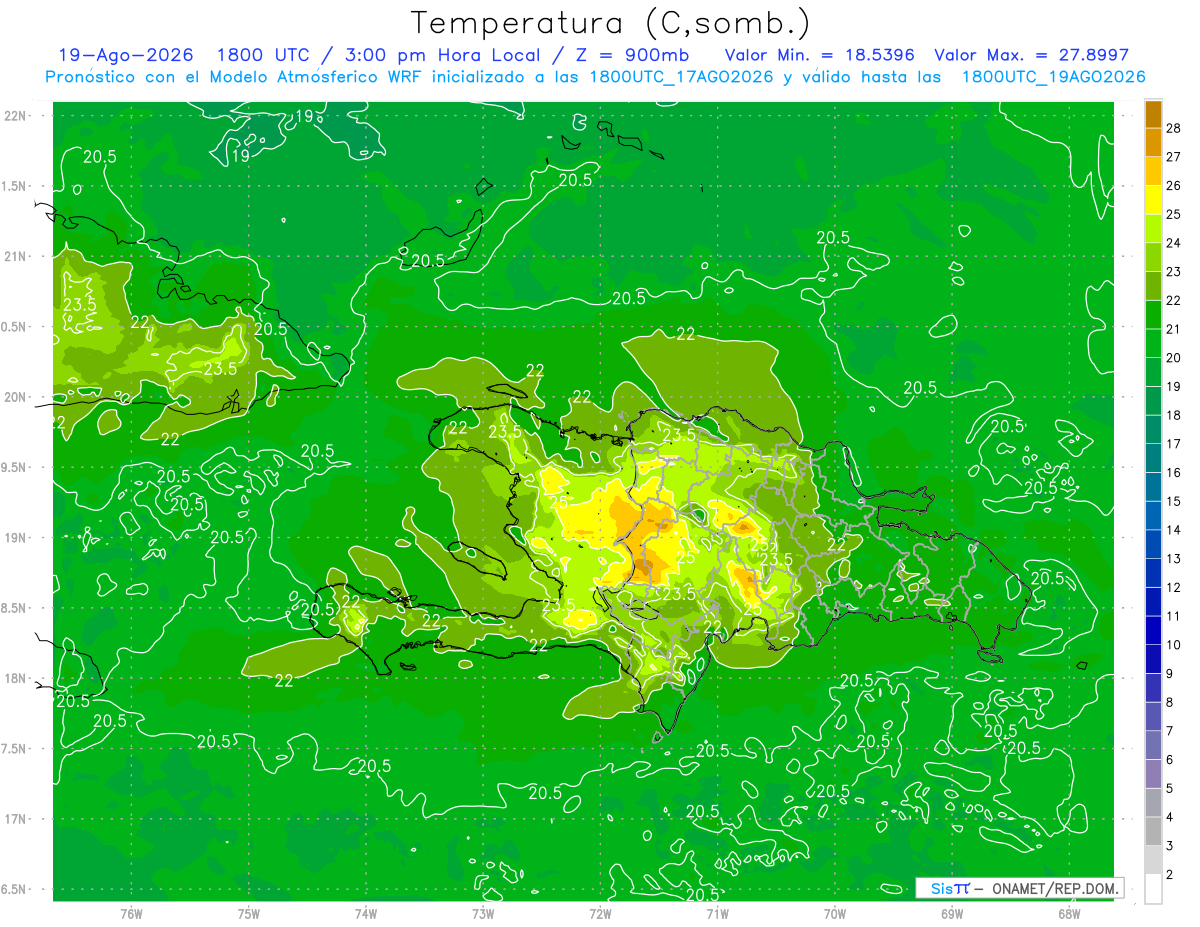Click the '73W' longitude axis label
This screenshot has height=927, width=1200.
point(483,914)
